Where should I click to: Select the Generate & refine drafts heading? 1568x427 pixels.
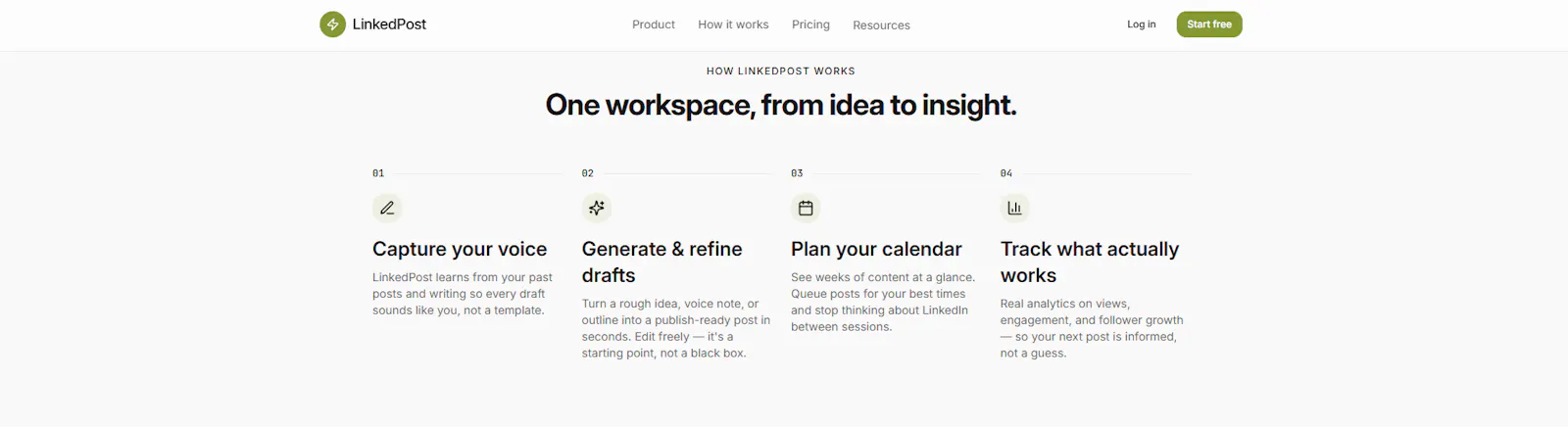[662, 262]
